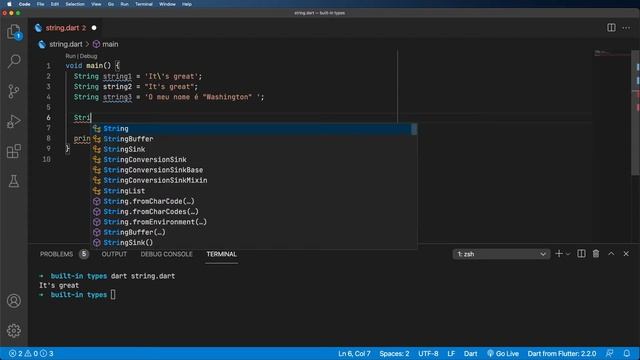The image size is (640, 360).
Task: Click the feedback icon in status bar
Action: tap(609, 353)
